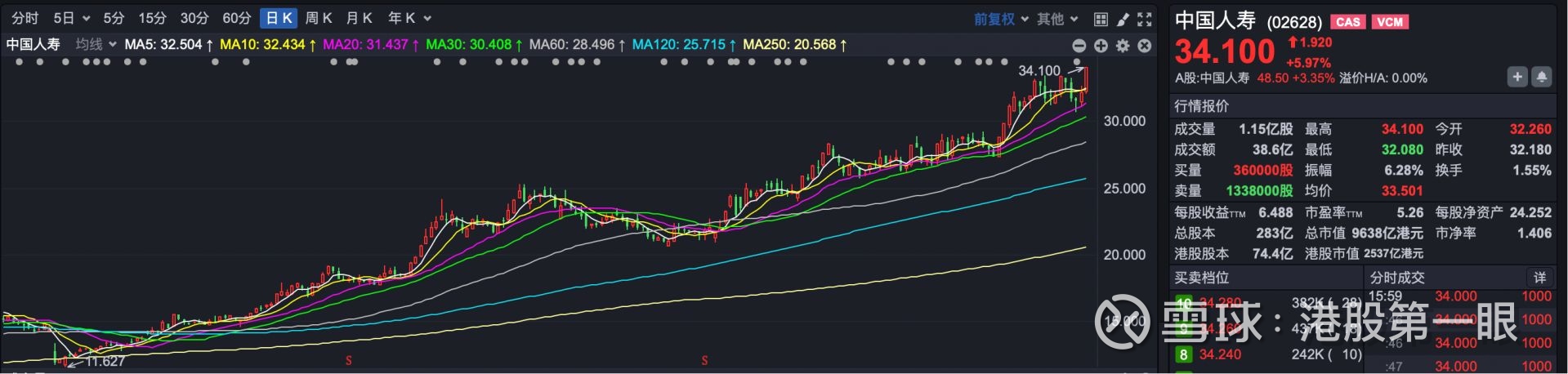The image size is (1568, 374).
Task: Click the 振幅 value 6.28%
Action: [1404, 170]
